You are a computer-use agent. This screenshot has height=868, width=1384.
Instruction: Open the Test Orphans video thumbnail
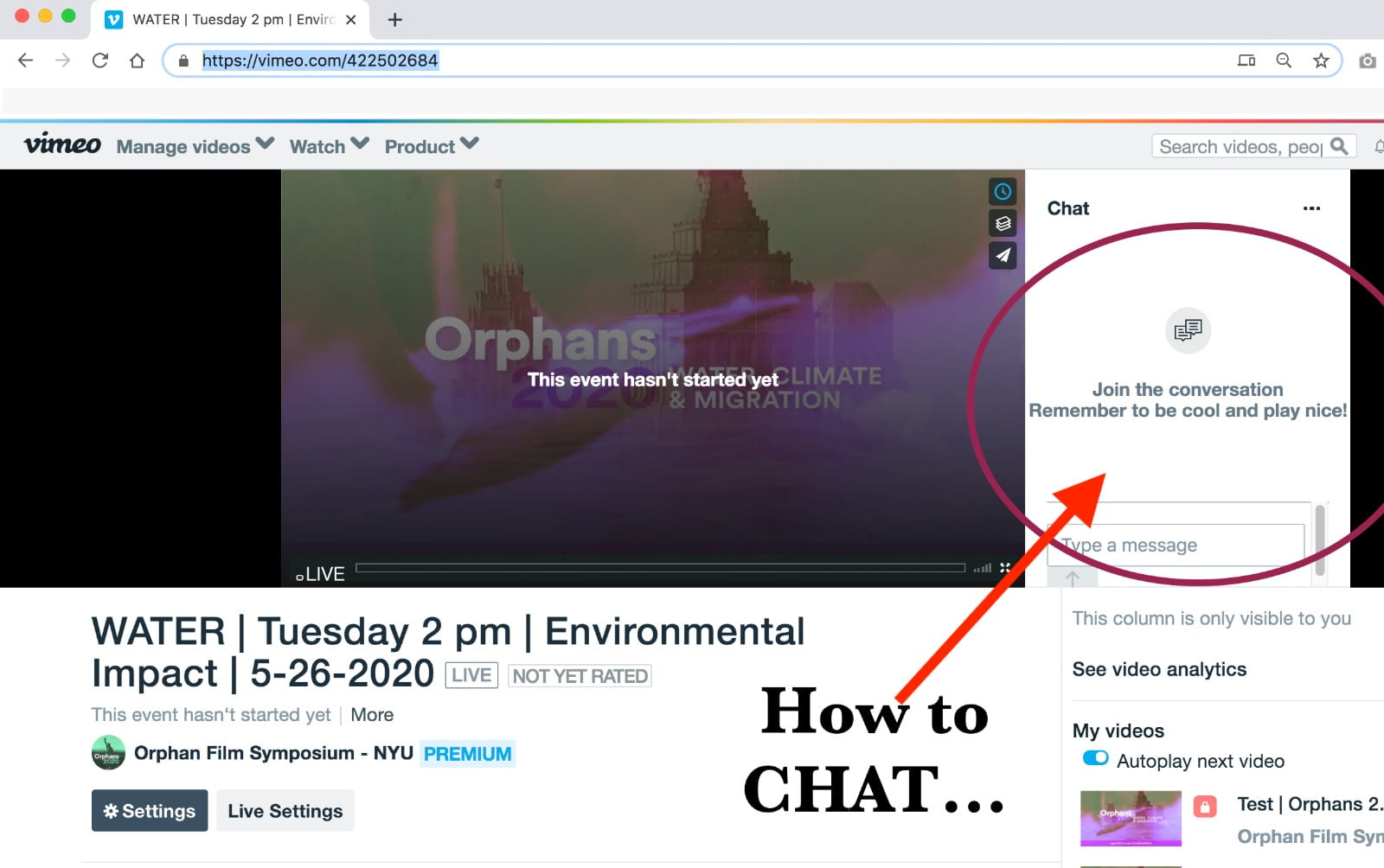(x=1131, y=818)
